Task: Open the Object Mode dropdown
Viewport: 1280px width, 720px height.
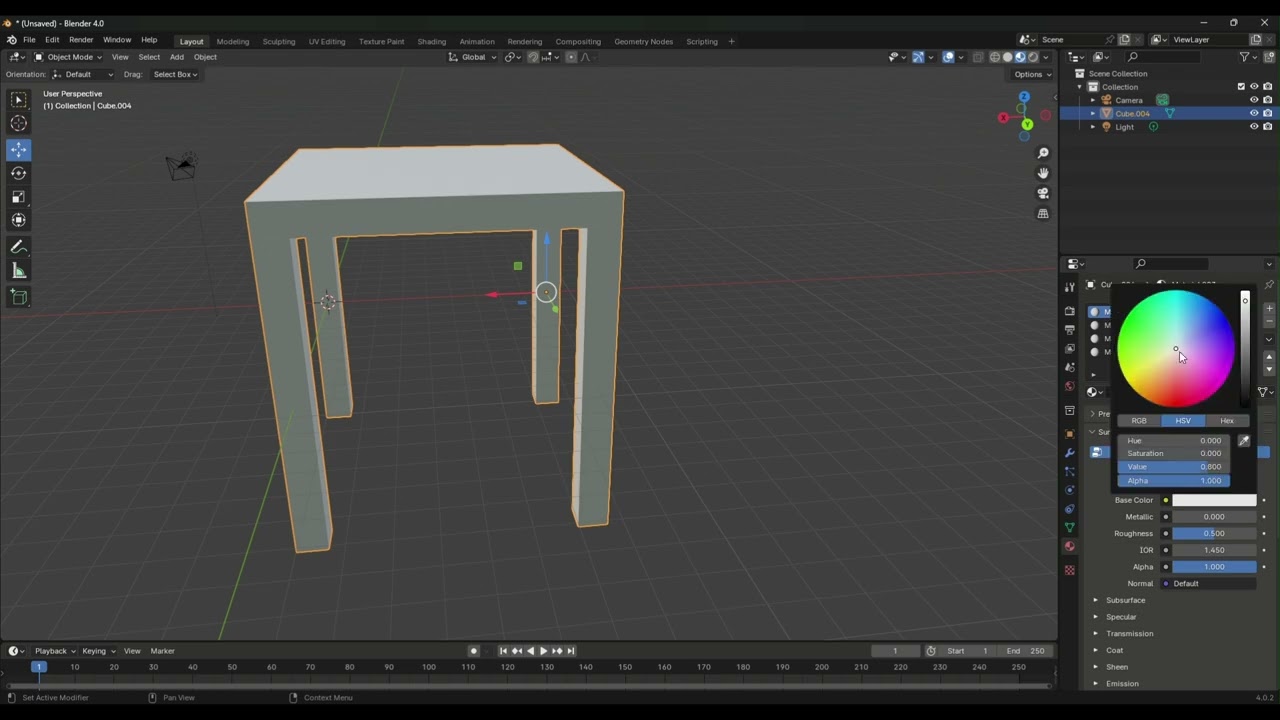Action: (68, 57)
